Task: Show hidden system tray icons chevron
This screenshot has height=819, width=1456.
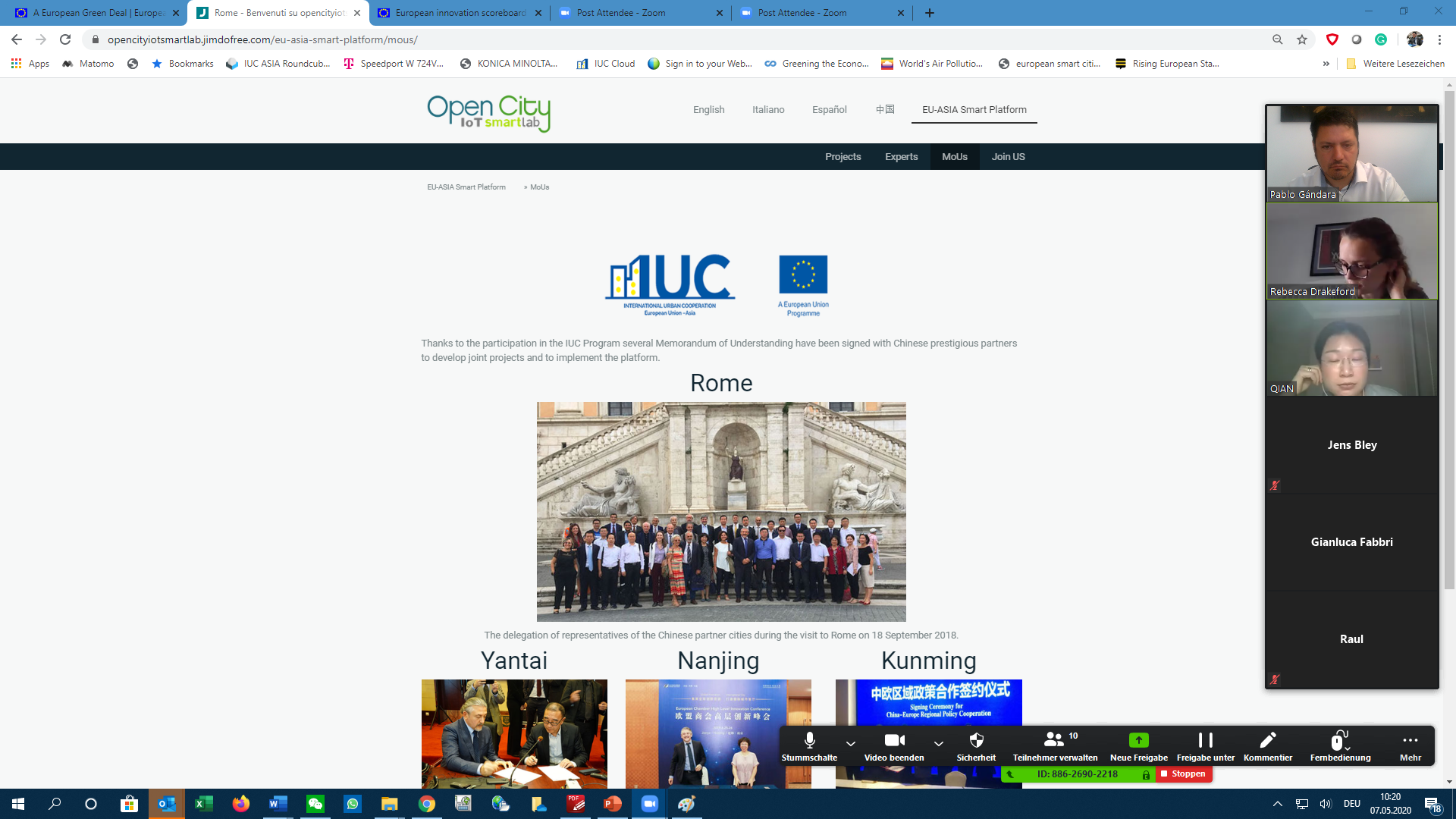Action: coord(1277,804)
